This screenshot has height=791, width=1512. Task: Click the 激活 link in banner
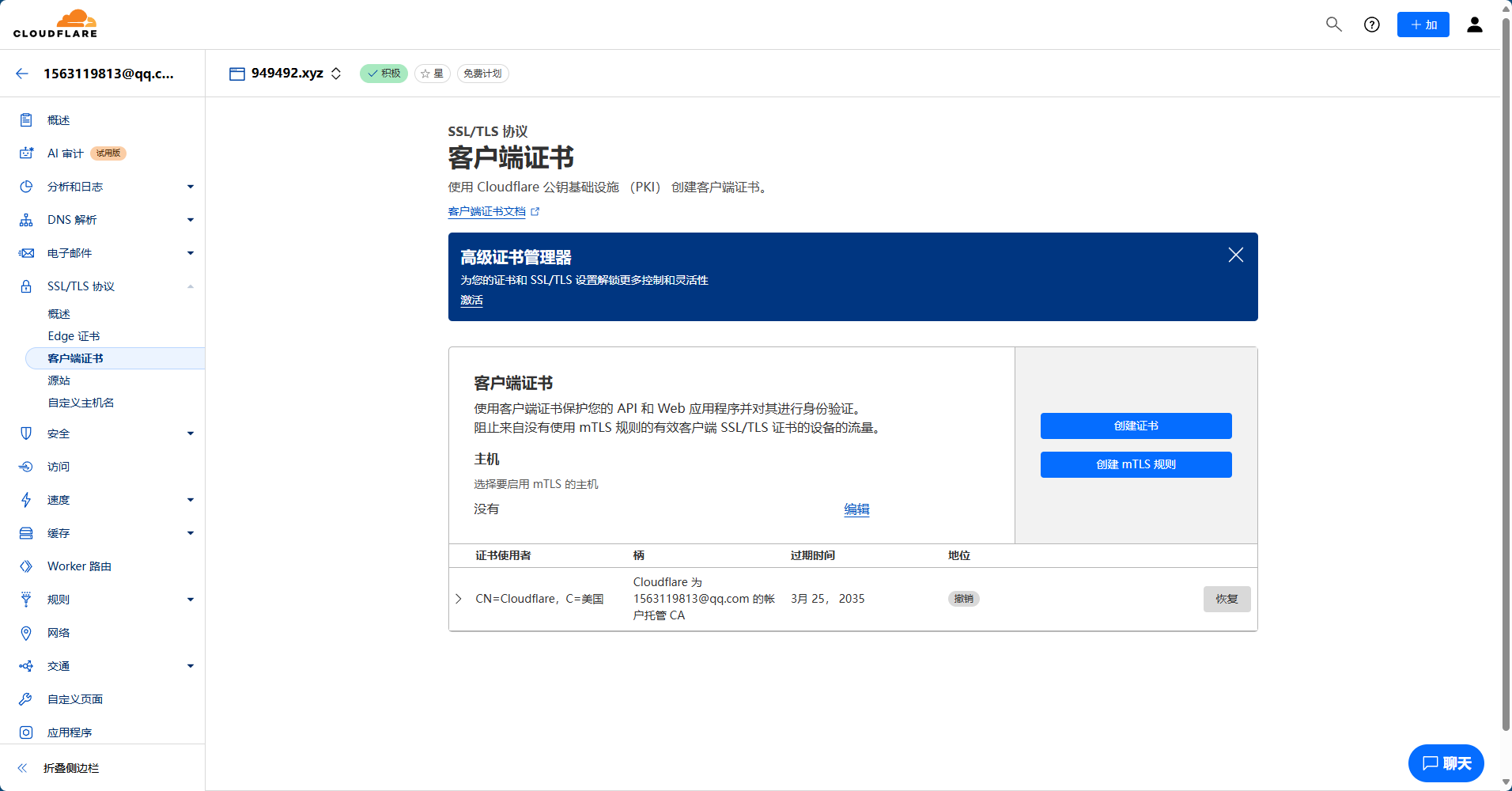tap(471, 301)
